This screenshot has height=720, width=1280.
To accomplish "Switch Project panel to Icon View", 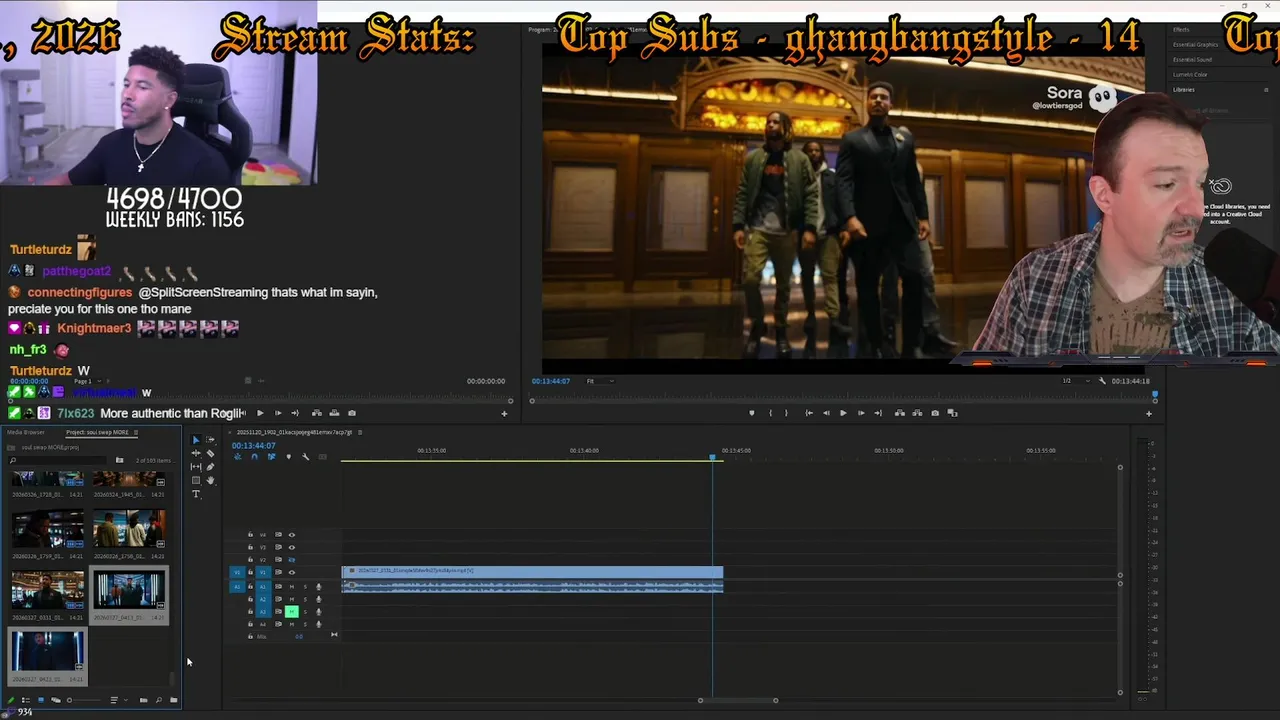I will pyautogui.click(x=41, y=700).
